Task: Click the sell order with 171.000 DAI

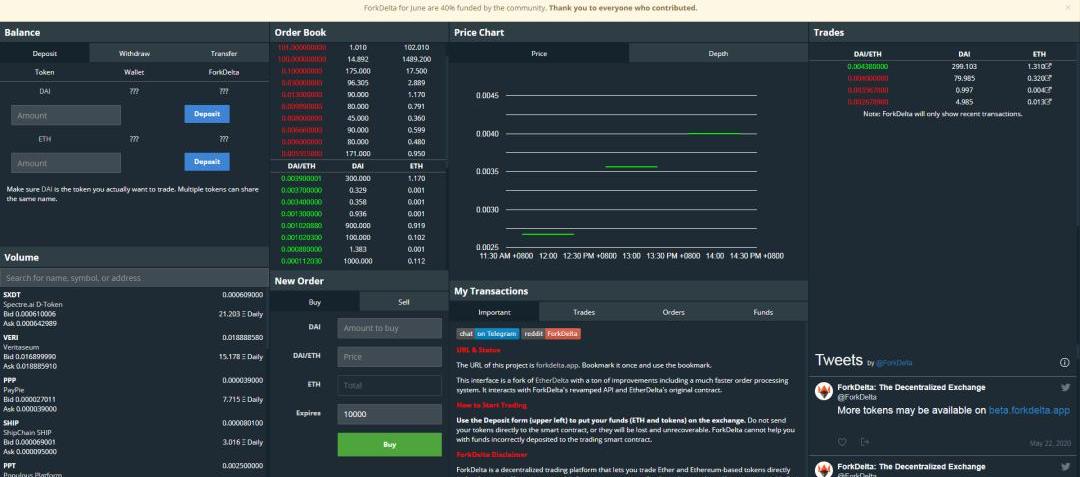Action: 358,153
